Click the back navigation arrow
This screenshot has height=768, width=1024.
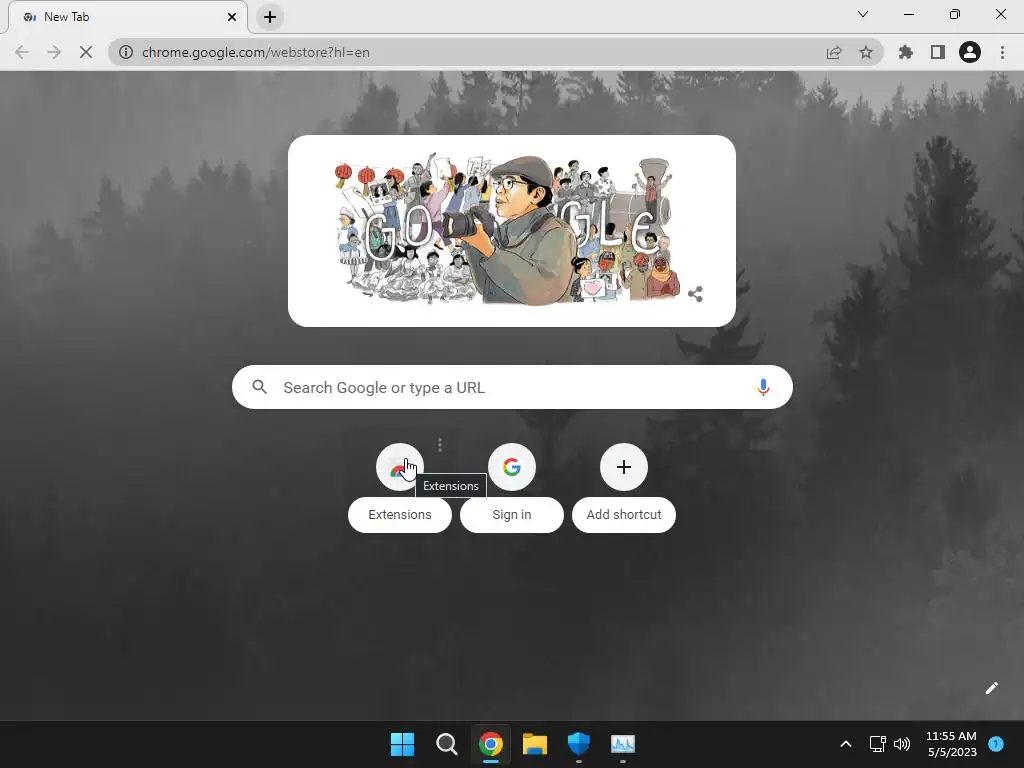[22, 52]
